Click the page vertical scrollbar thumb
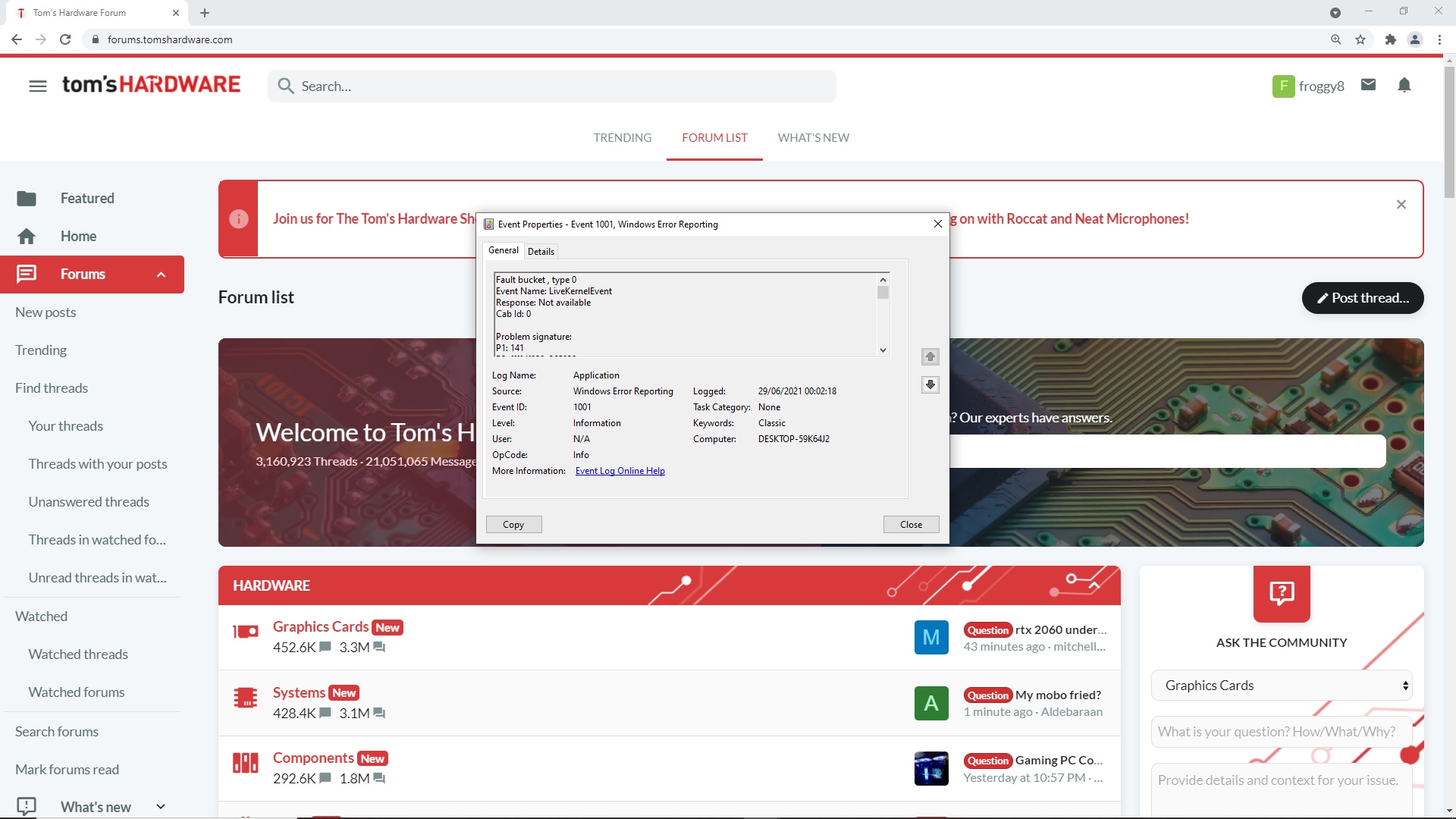This screenshot has width=1456, height=819. click(x=1449, y=133)
